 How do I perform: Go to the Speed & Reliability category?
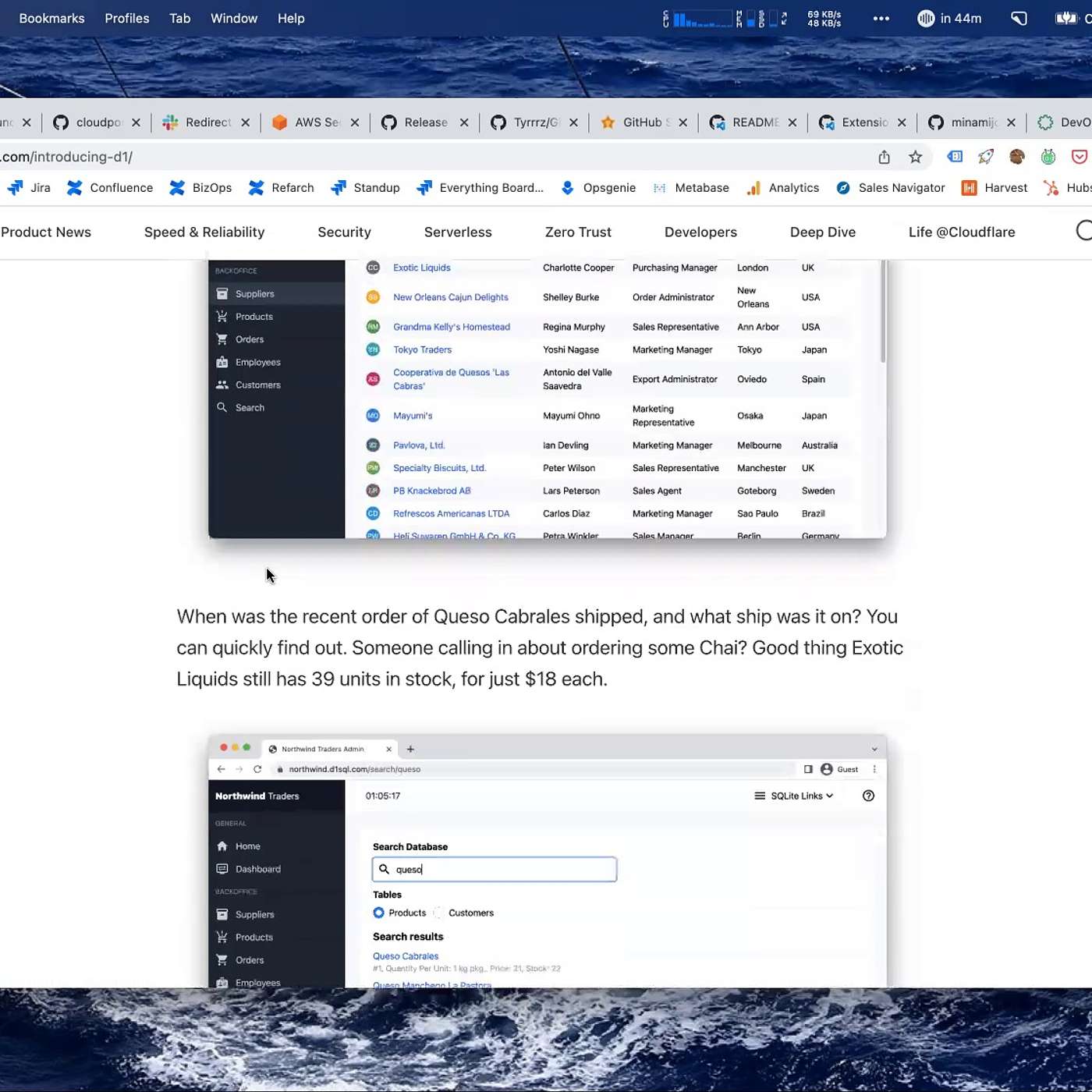(x=204, y=232)
